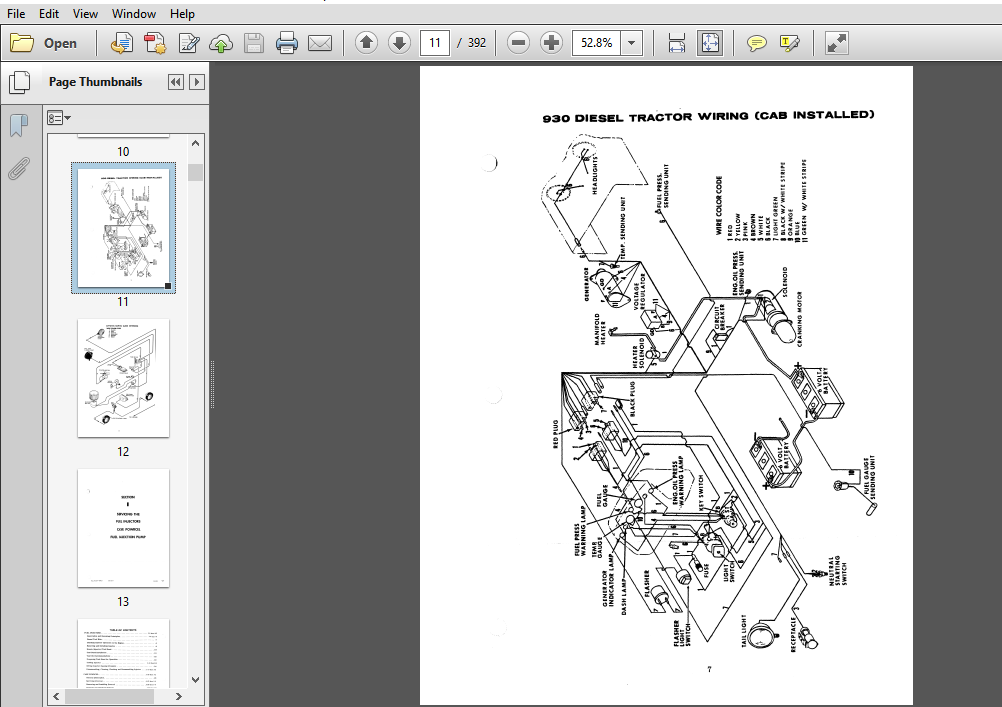Screen dimensions: 1002x707
Task: Click the page number field showing 11
Action: click(435, 43)
